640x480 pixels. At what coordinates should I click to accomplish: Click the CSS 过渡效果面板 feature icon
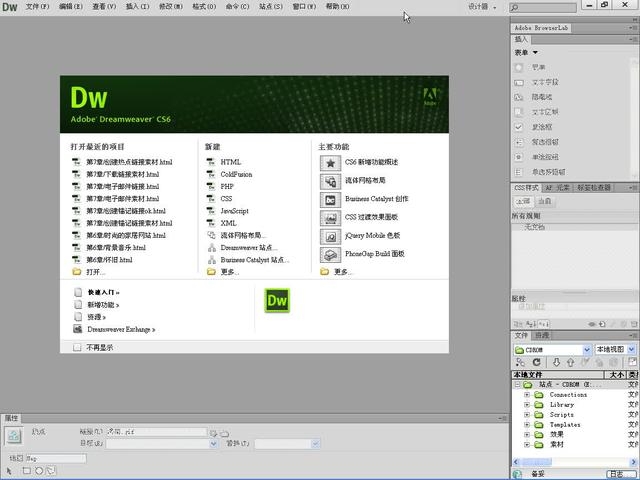tap(330, 218)
